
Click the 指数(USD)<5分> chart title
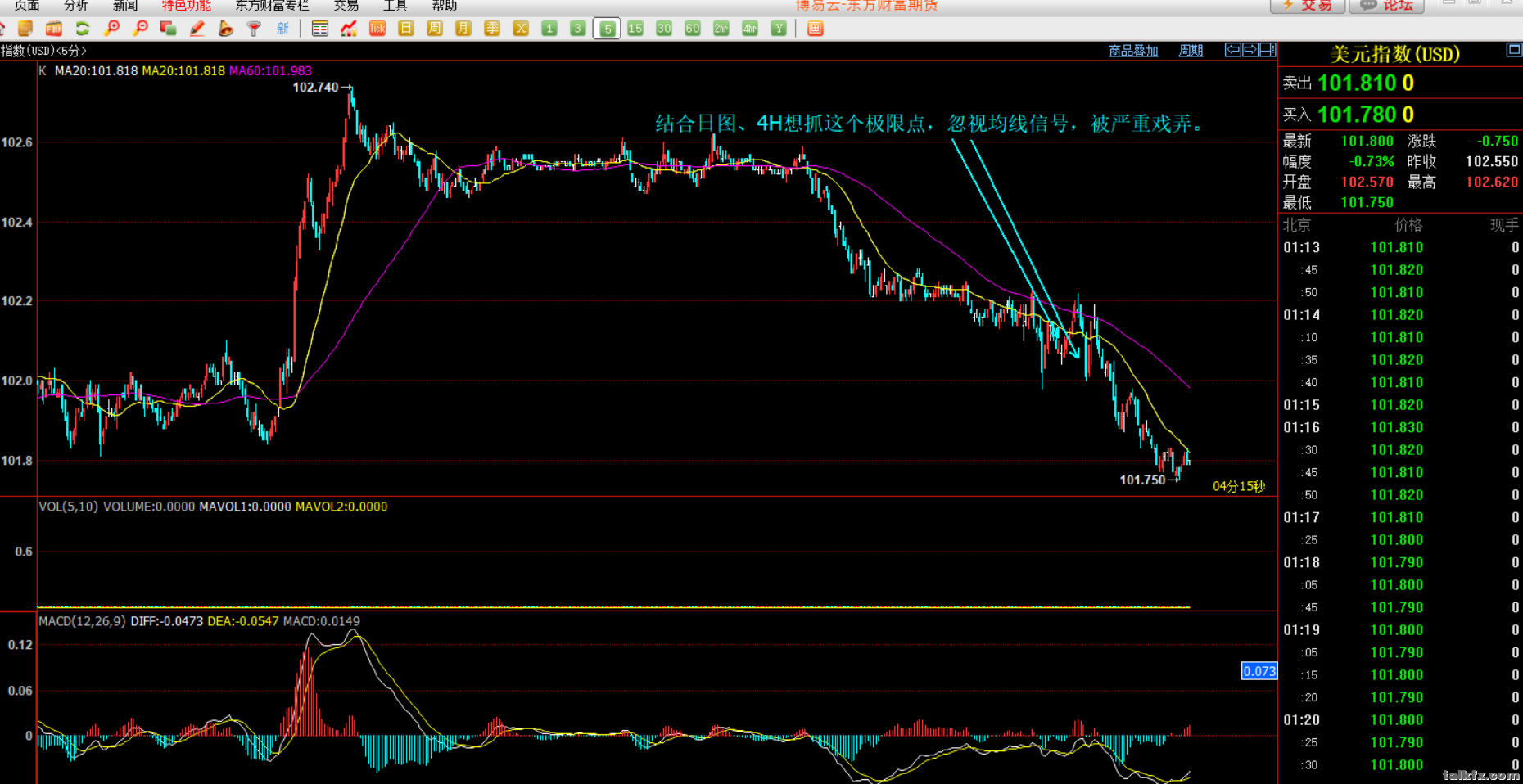coord(43,51)
